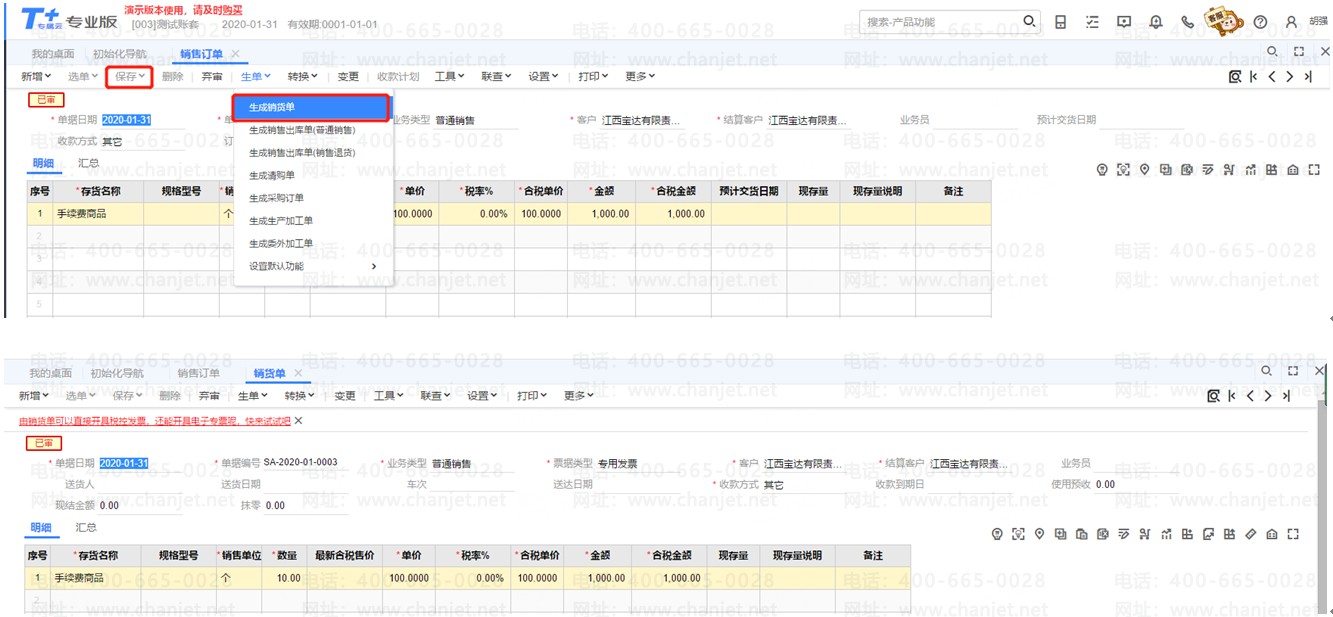Open the task checklist icon in header
This screenshot has height=617, width=1333.
pos(1092,22)
